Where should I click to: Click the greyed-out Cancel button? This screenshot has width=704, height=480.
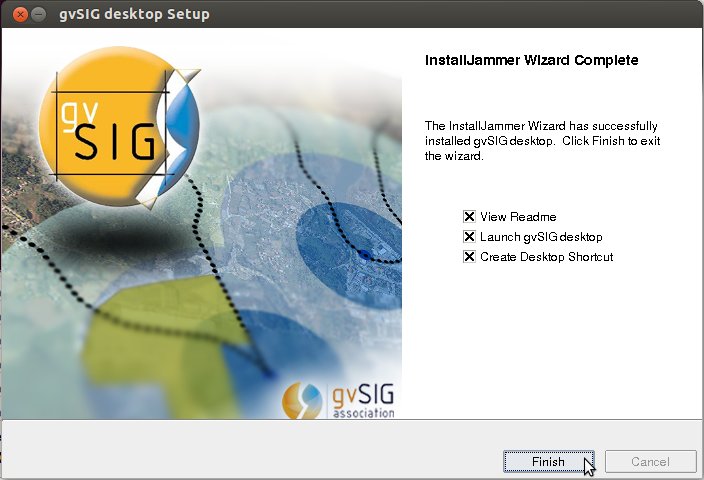(x=651, y=462)
